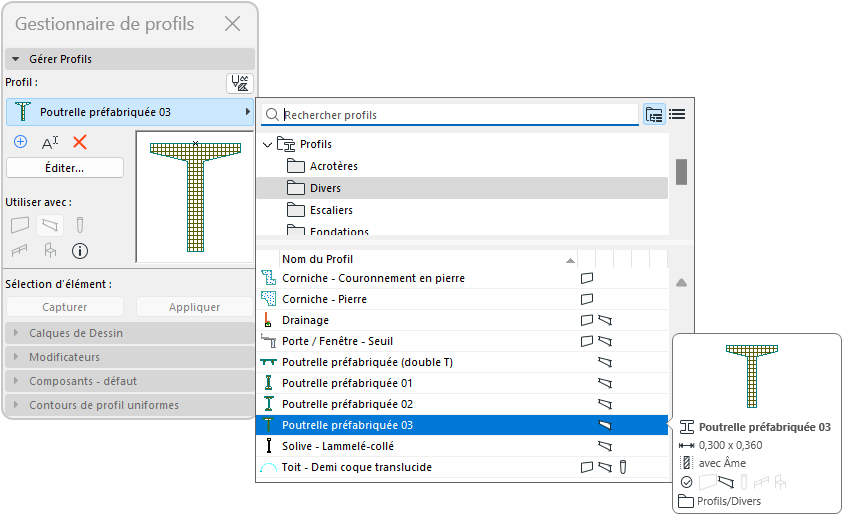Click Corniche - Pierre profile shape icon
843x515 pixels.
[268, 299]
